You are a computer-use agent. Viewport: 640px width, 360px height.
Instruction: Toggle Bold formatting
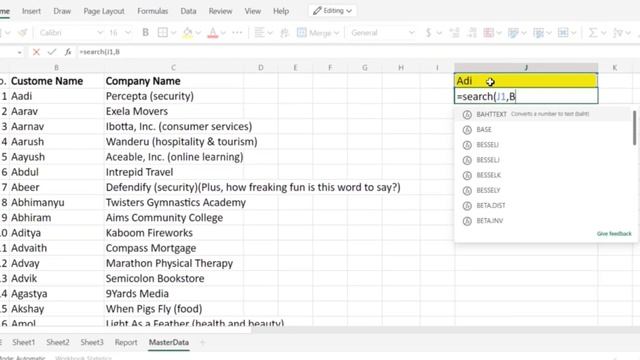pyautogui.click(x=145, y=33)
